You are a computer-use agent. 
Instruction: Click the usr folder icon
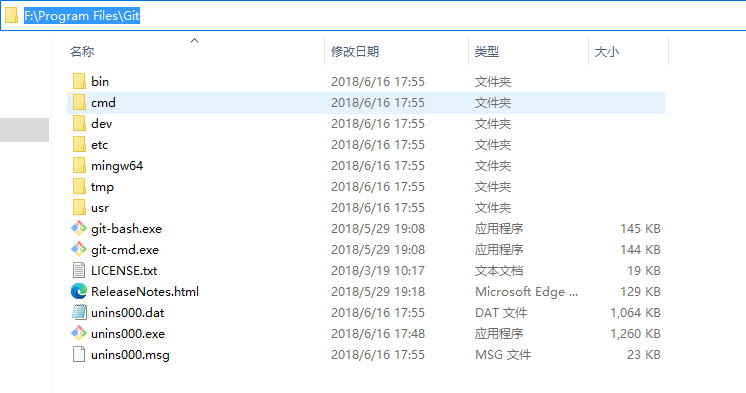[79, 207]
